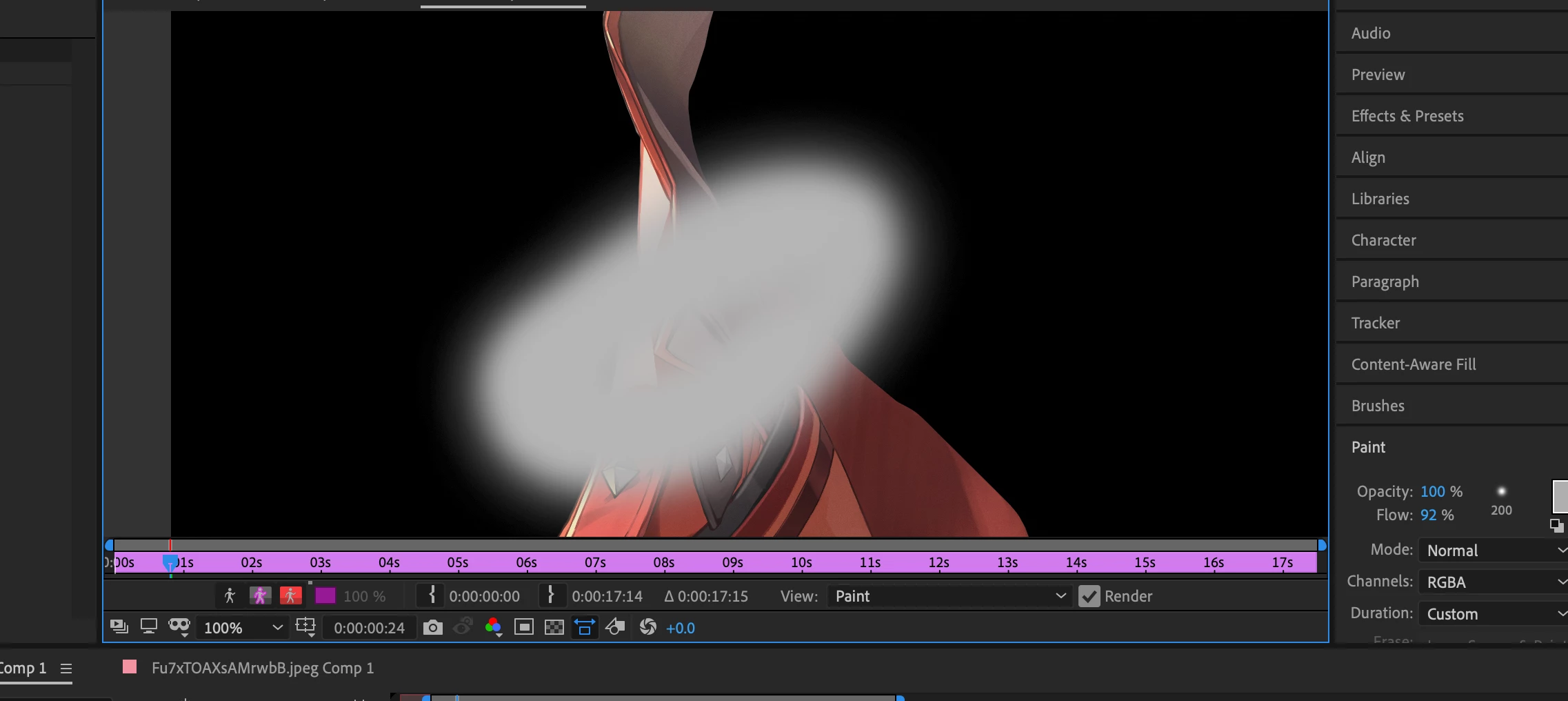
Task: Click the time navigator end handle
Action: click(x=1322, y=545)
